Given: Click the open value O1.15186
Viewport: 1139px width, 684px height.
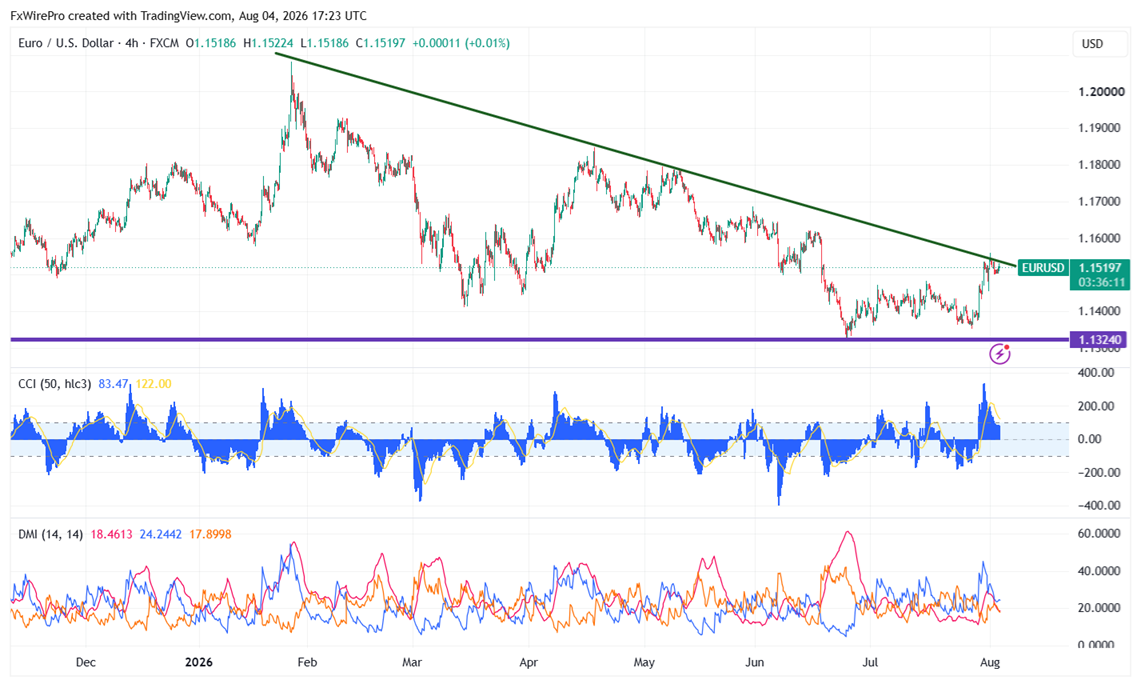Looking at the screenshot, I should point(211,44).
